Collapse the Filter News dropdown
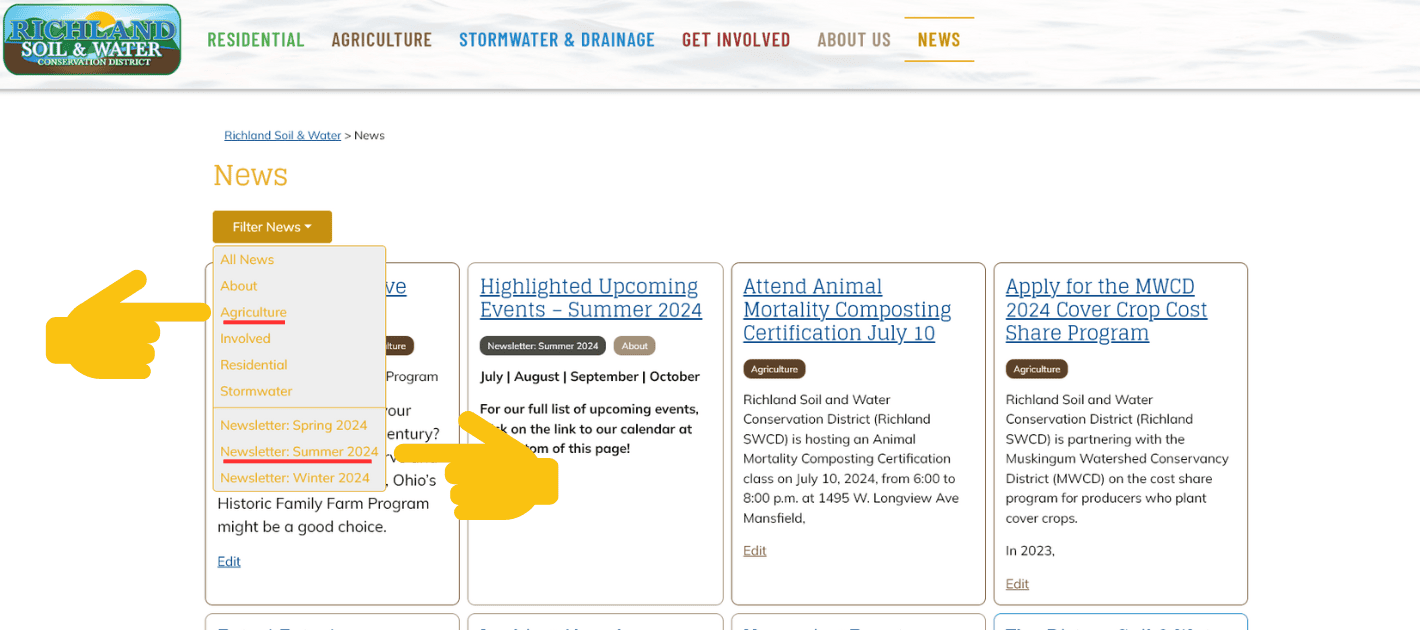 tap(272, 227)
